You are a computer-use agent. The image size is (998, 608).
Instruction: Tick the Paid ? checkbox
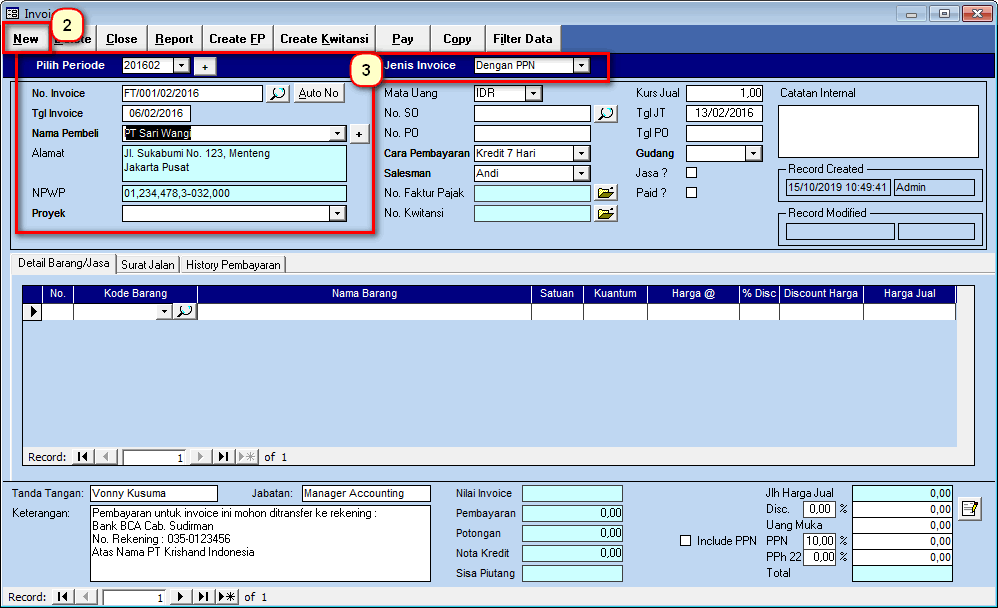tap(691, 193)
